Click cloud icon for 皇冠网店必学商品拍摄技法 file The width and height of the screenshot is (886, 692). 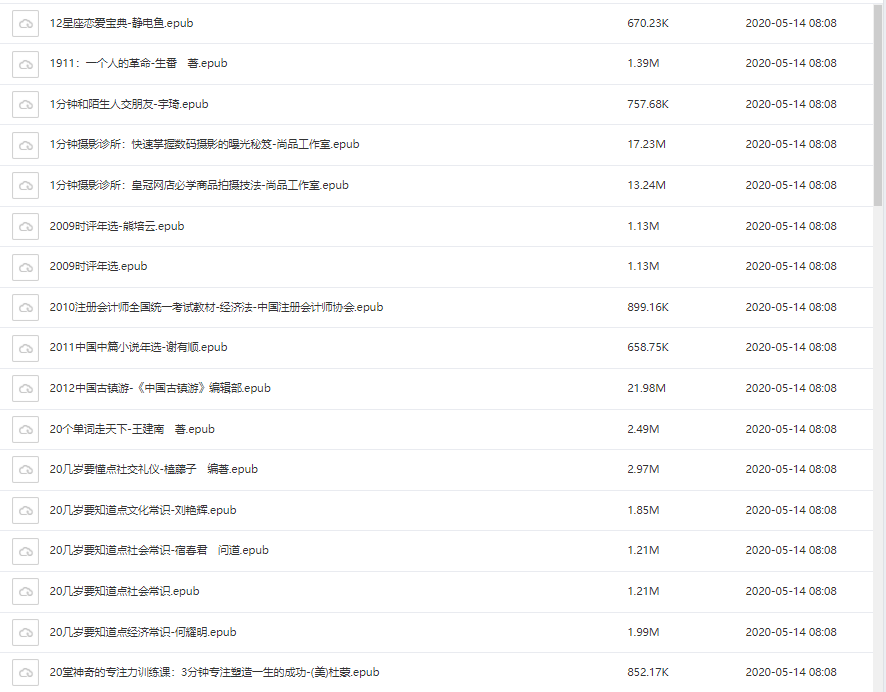pyautogui.click(x=25, y=185)
